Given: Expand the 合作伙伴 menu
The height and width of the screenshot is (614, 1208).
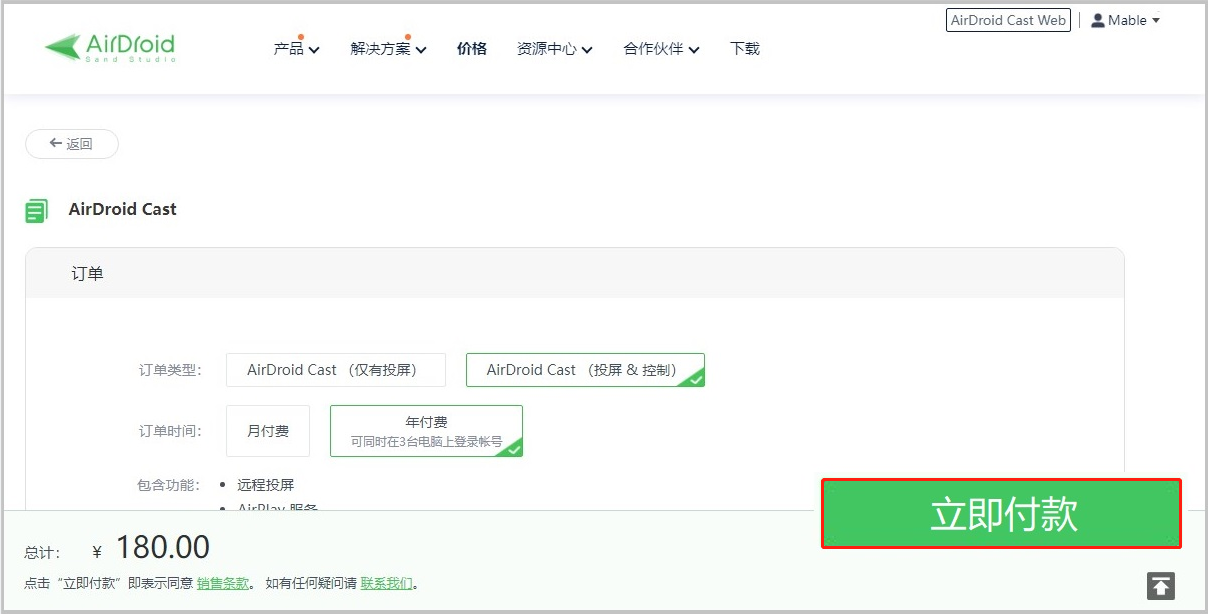Looking at the screenshot, I should (661, 48).
